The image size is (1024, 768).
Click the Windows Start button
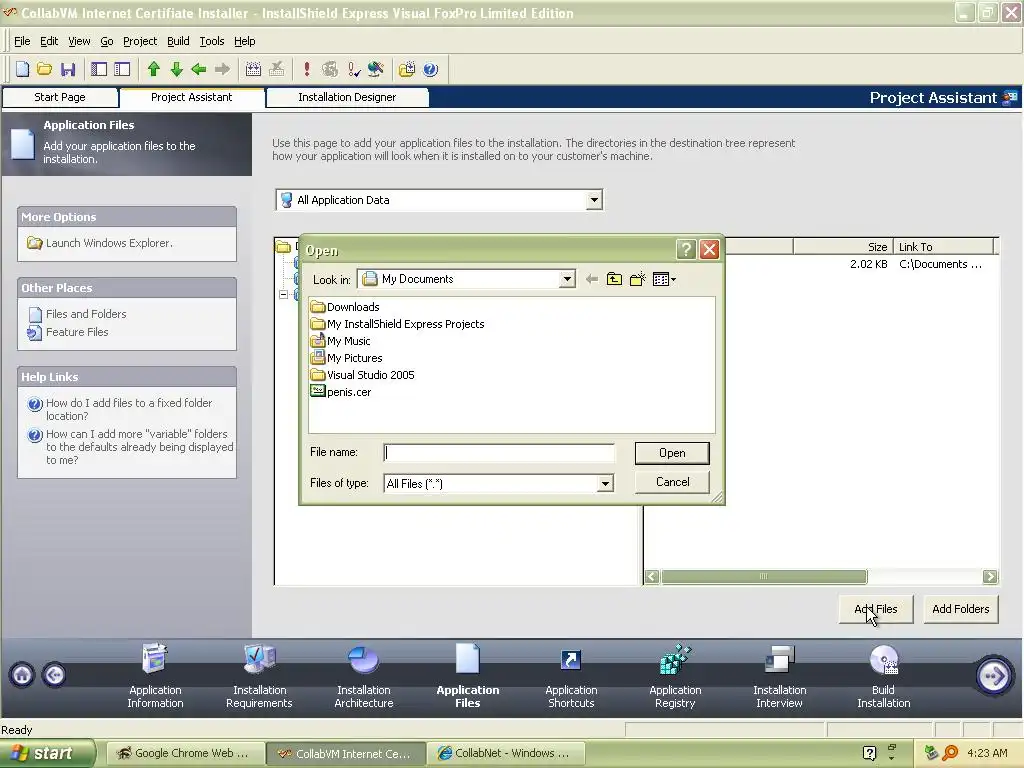pos(48,754)
